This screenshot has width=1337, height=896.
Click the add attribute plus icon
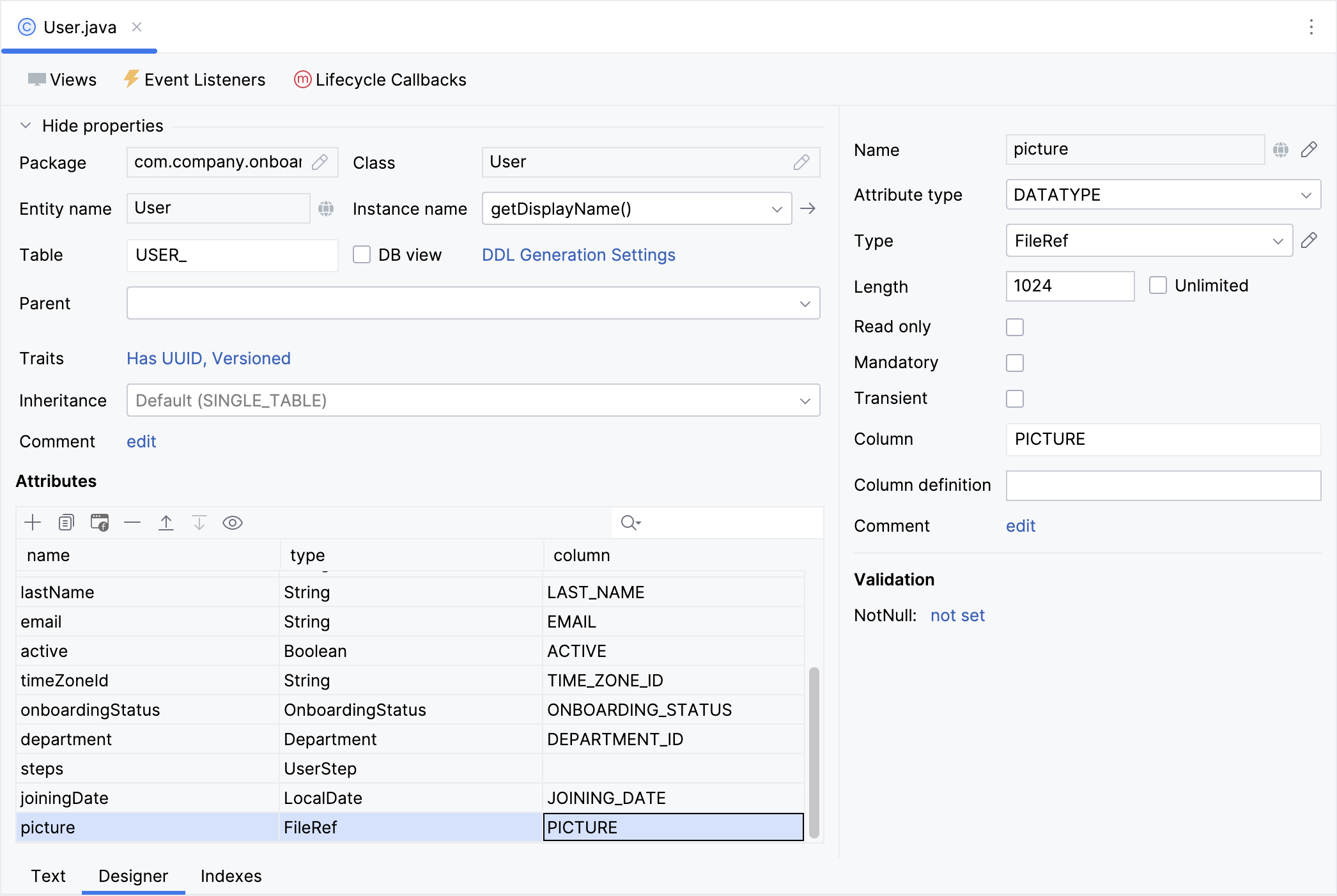(x=33, y=523)
